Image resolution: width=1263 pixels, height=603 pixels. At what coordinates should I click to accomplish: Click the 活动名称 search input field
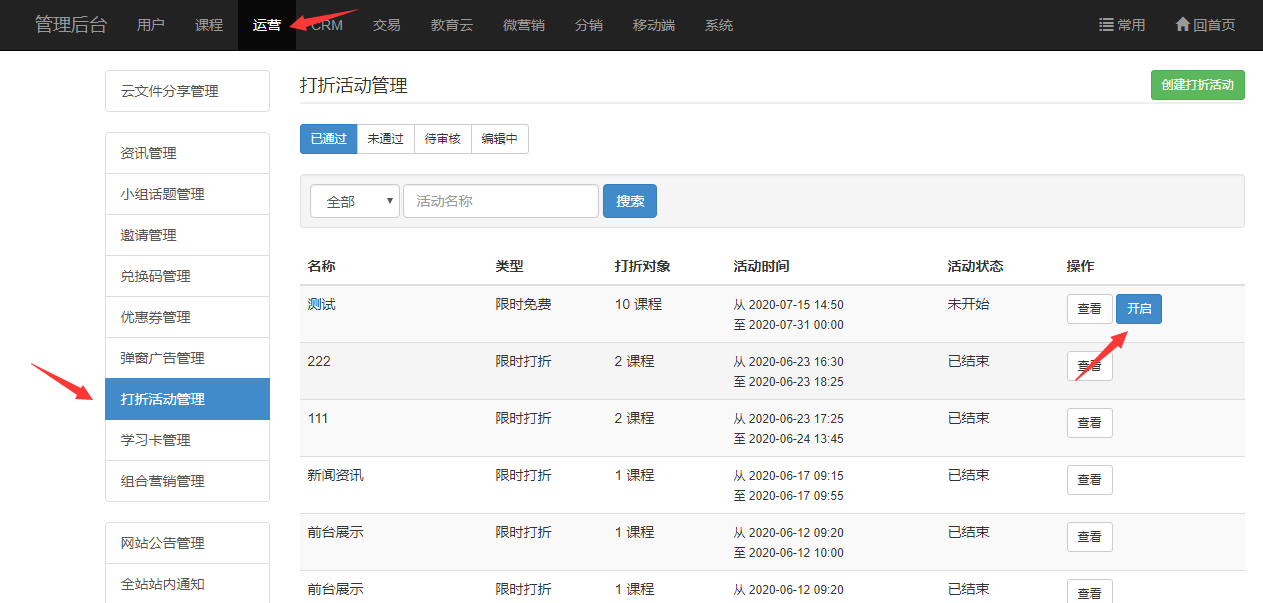[500, 201]
